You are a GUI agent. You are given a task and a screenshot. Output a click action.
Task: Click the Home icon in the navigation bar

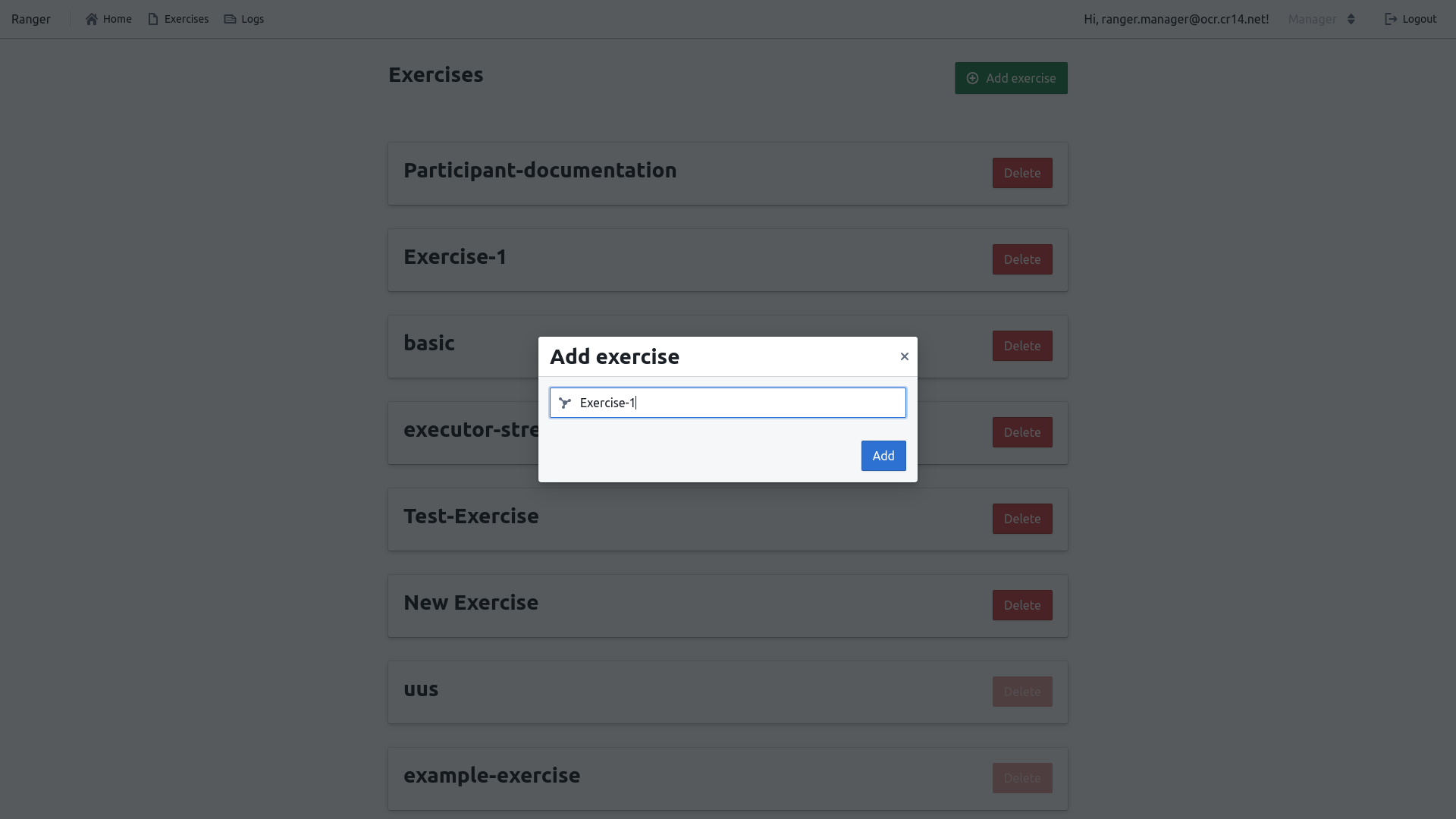(x=93, y=18)
